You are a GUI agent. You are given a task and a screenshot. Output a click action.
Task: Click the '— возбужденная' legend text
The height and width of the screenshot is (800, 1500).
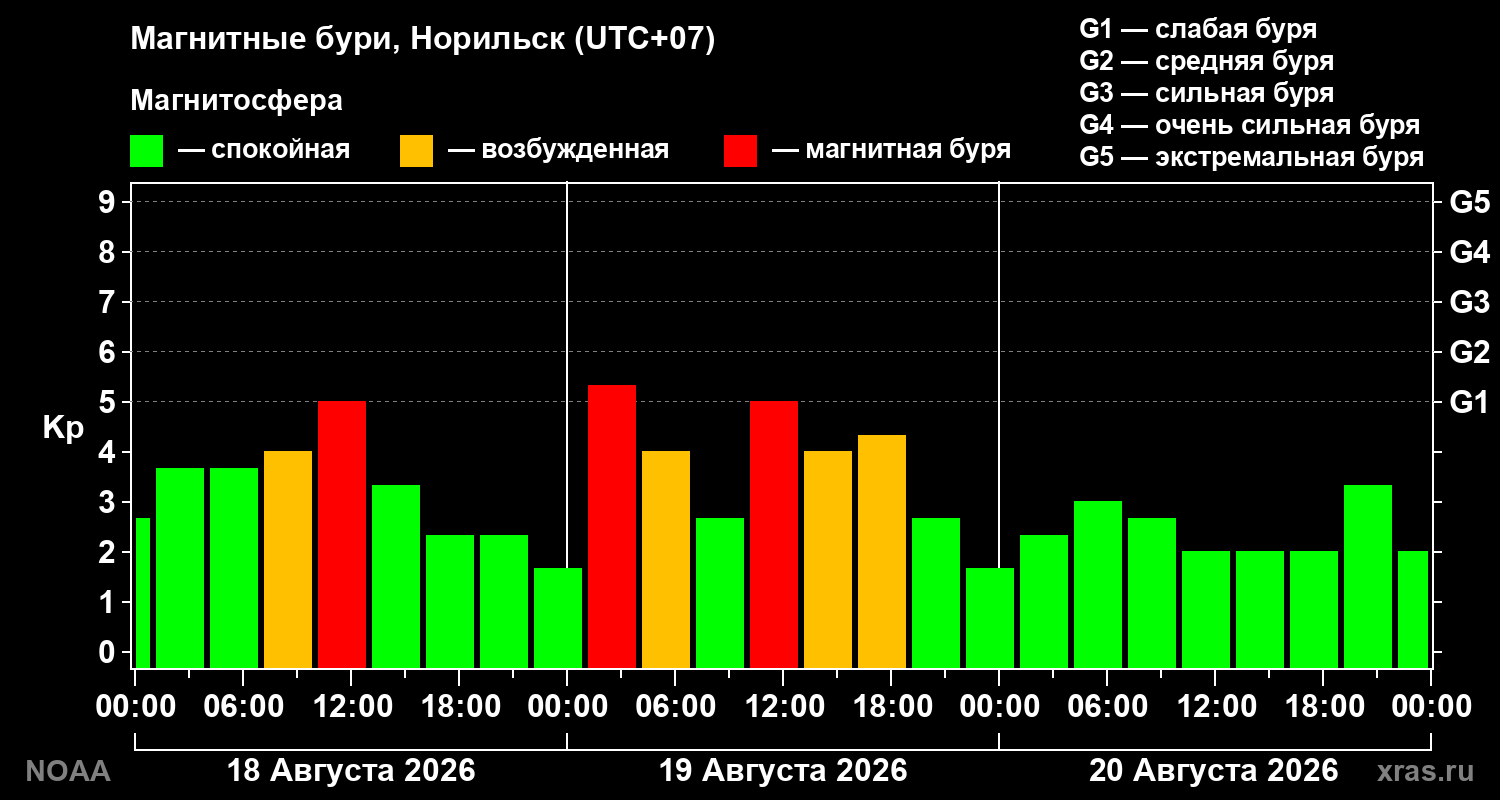click(558, 150)
